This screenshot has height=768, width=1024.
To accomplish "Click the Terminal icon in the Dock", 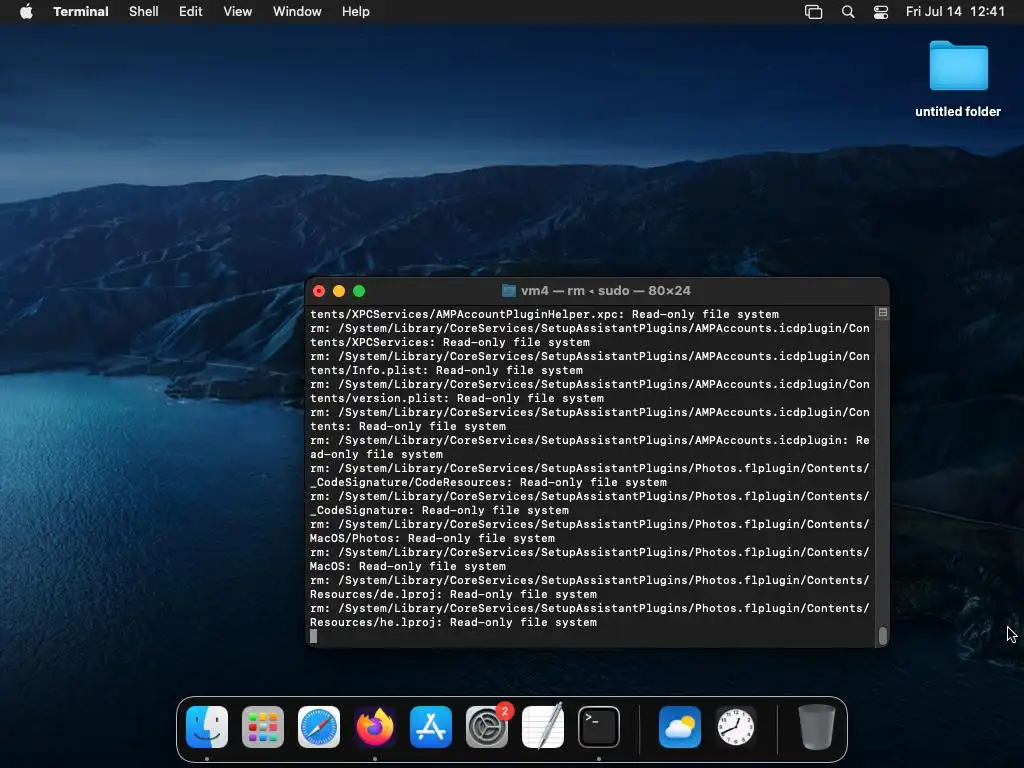I will 599,727.
